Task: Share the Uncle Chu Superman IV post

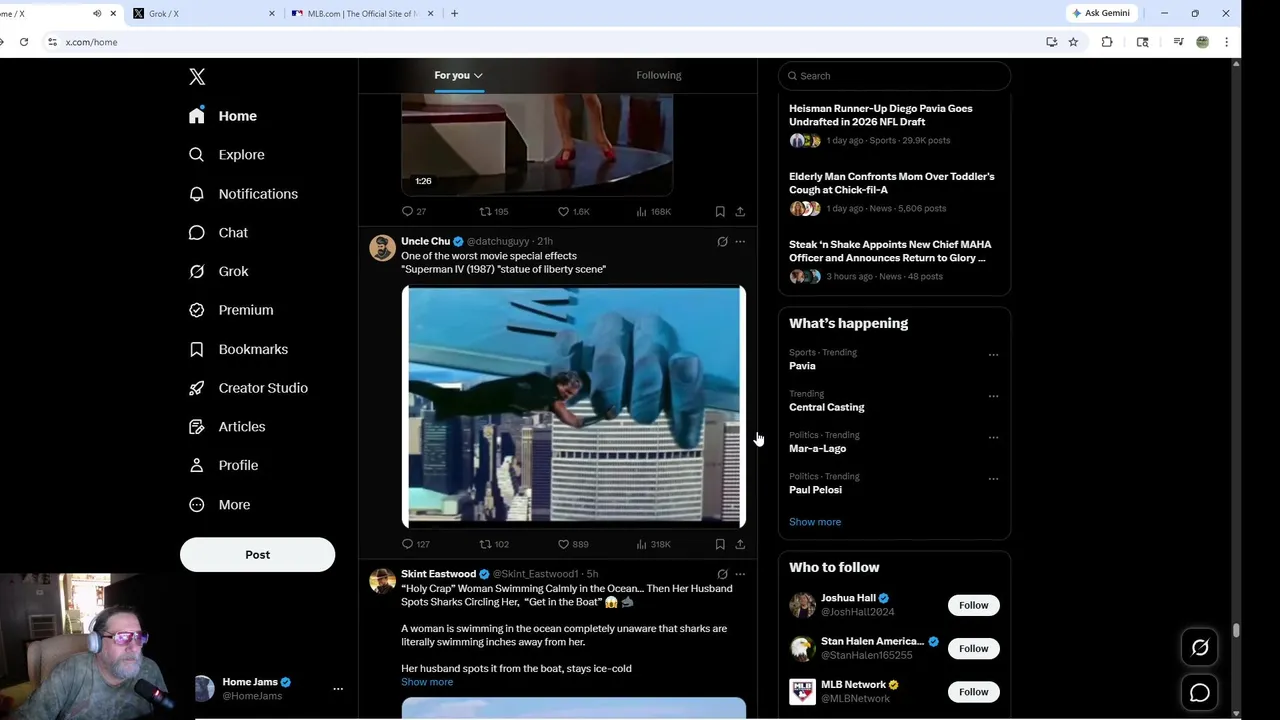Action: point(740,544)
